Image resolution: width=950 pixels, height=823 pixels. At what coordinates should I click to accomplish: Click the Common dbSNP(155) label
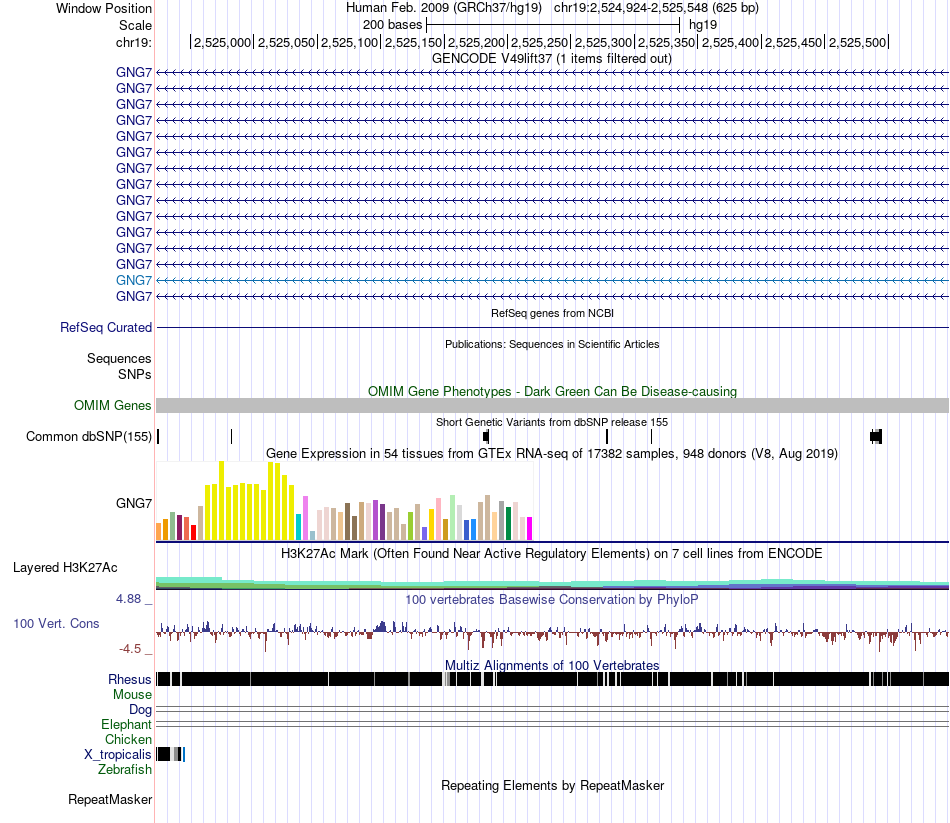point(89,436)
